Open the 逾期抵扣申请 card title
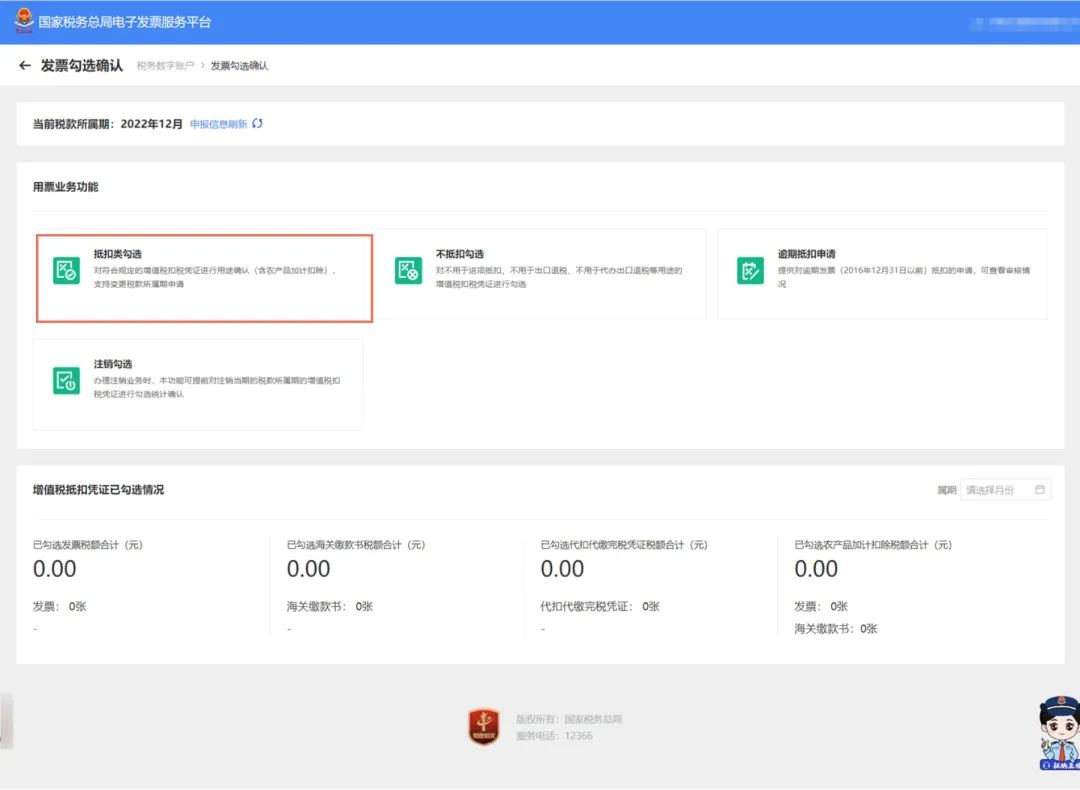The height and width of the screenshot is (790, 1080). (x=807, y=255)
